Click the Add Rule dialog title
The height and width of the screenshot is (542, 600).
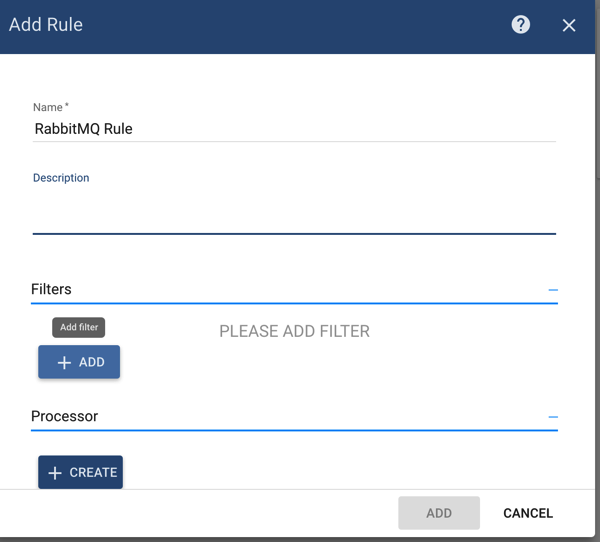pyautogui.click(x=46, y=25)
